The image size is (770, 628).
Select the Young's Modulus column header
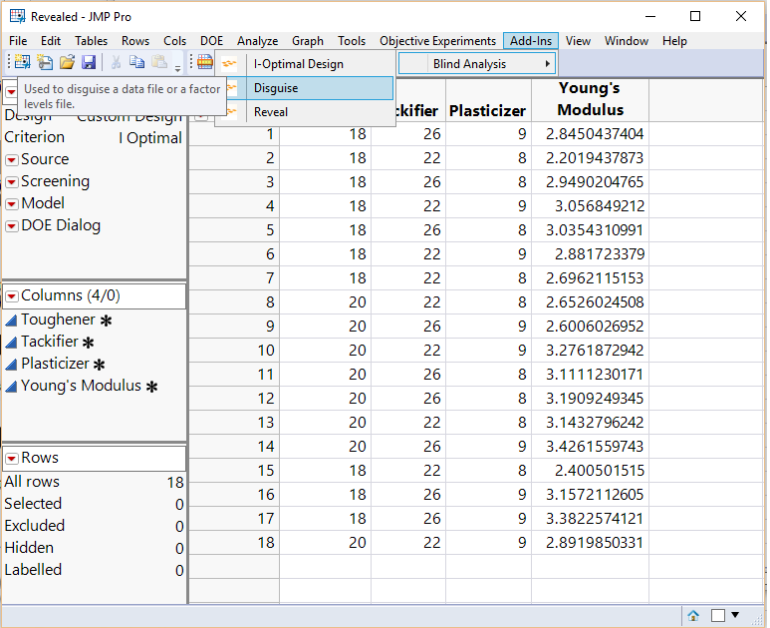point(590,99)
